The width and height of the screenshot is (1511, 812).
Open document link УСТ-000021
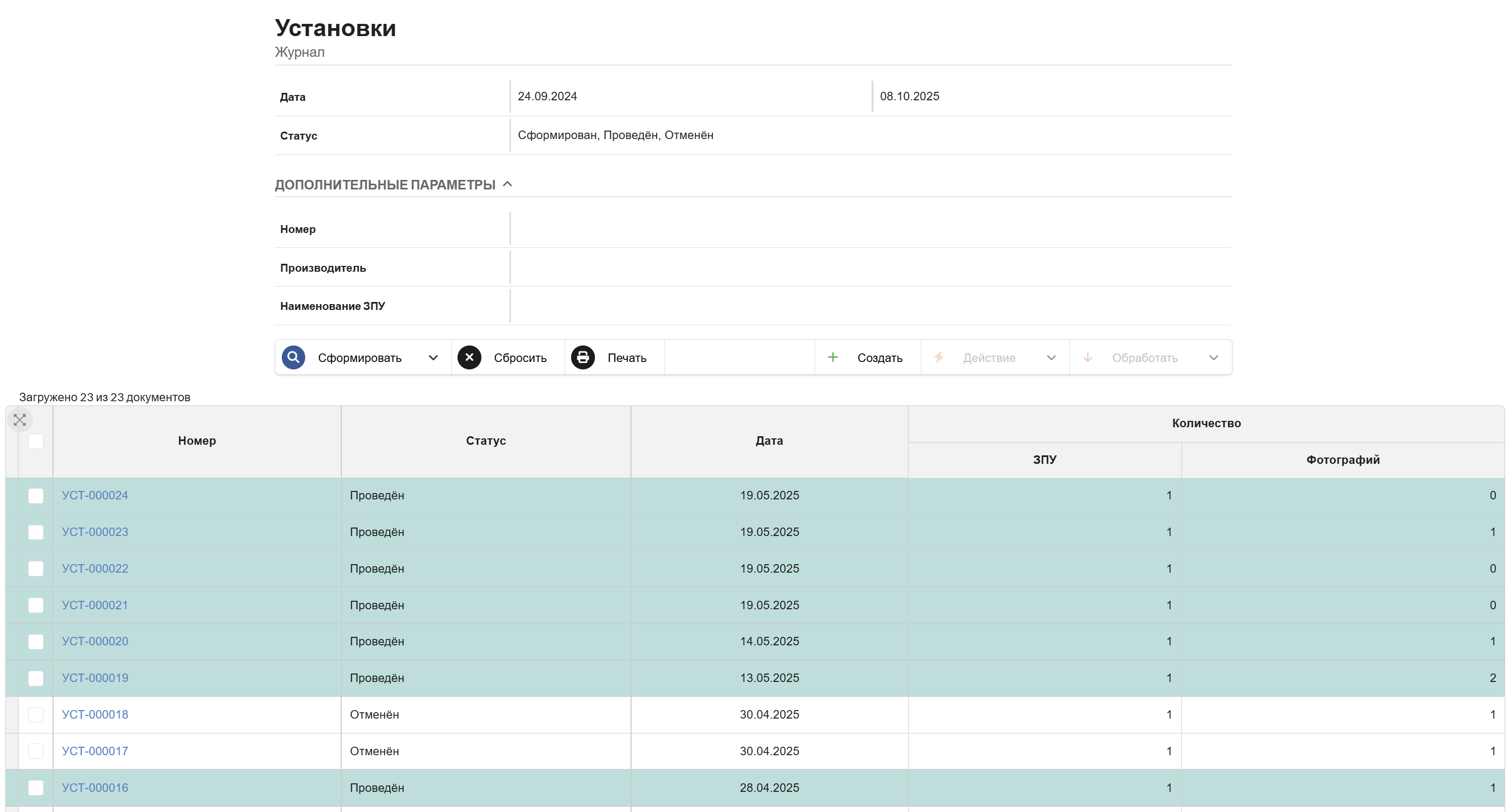95,605
